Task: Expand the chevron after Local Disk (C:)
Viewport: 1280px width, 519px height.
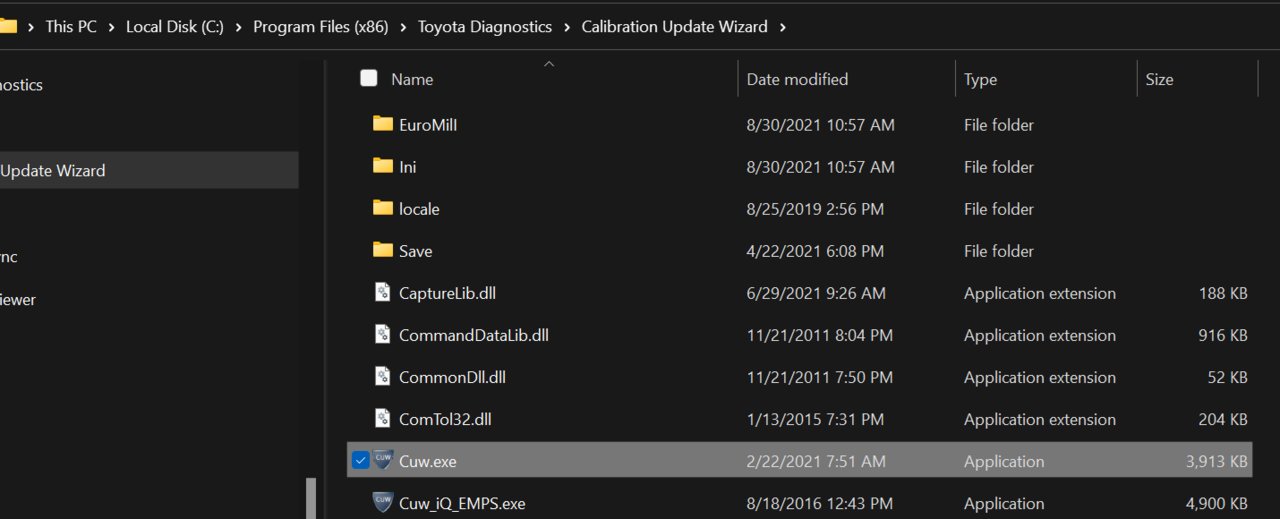Action: pos(239,28)
